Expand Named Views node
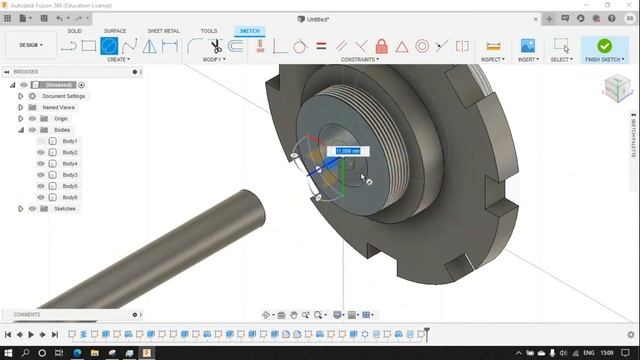This screenshot has width=640, height=360. click(x=20, y=107)
